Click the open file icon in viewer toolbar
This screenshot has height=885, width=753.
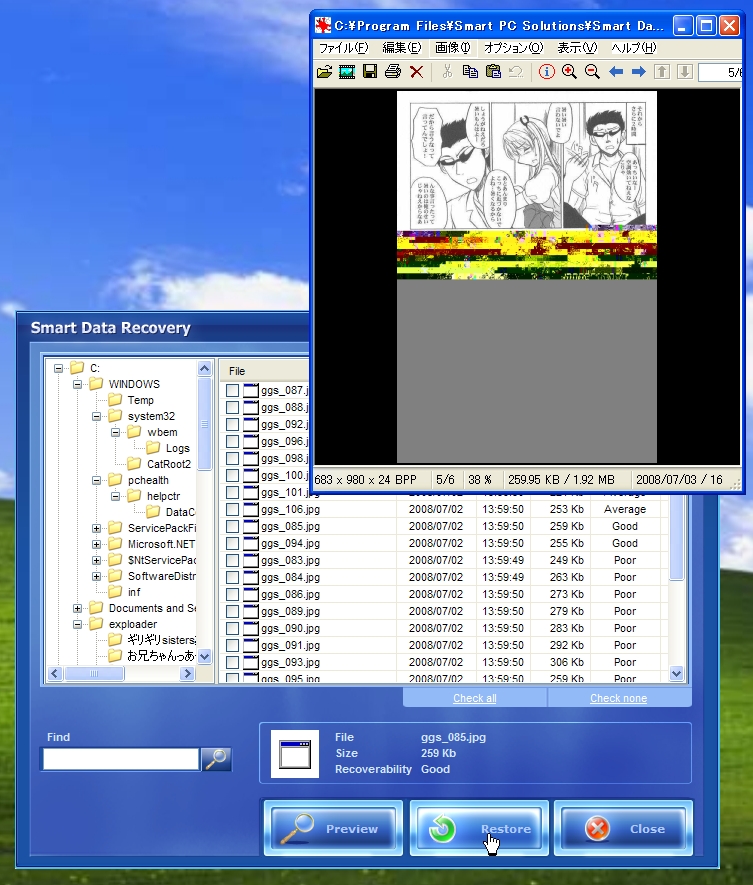coord(325,72)
